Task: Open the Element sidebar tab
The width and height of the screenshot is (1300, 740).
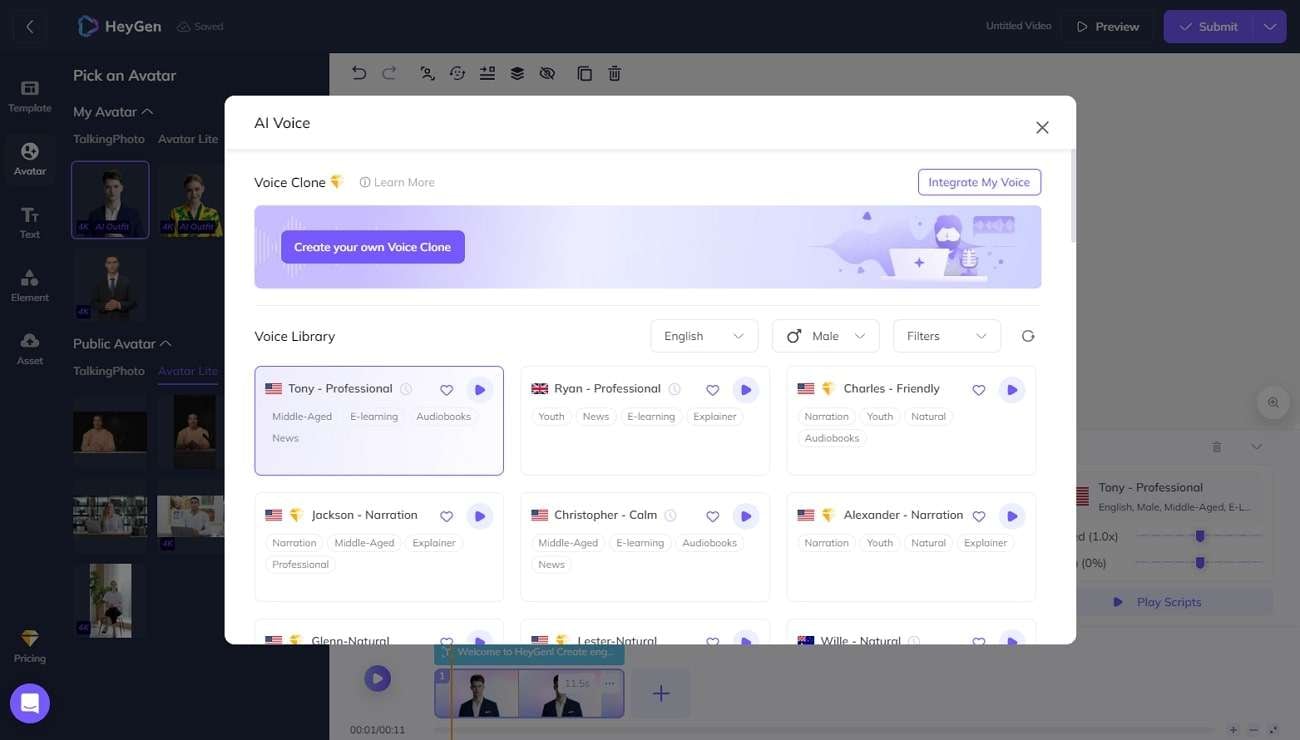Action: click(x=30, y=285)
